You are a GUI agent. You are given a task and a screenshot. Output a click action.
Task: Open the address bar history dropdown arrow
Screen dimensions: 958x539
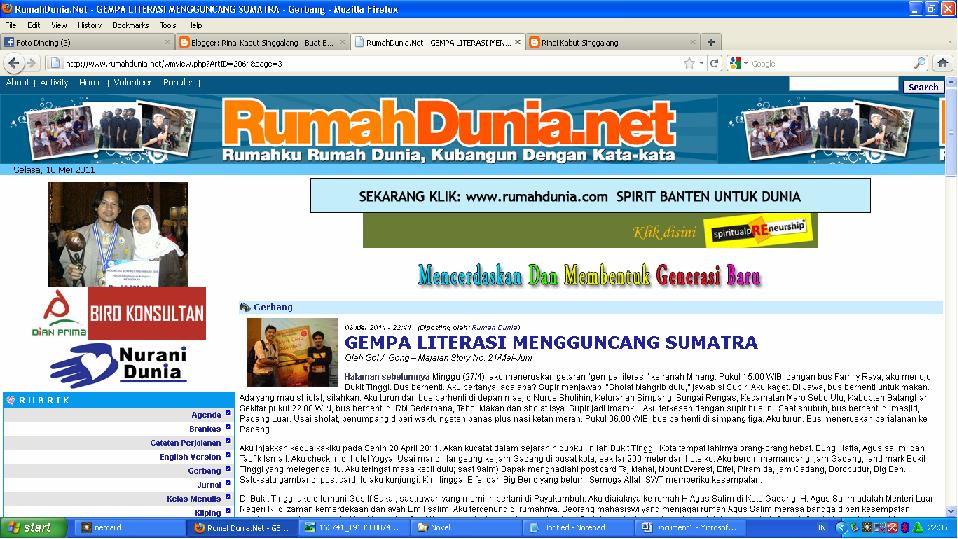(x=701, y=64)
